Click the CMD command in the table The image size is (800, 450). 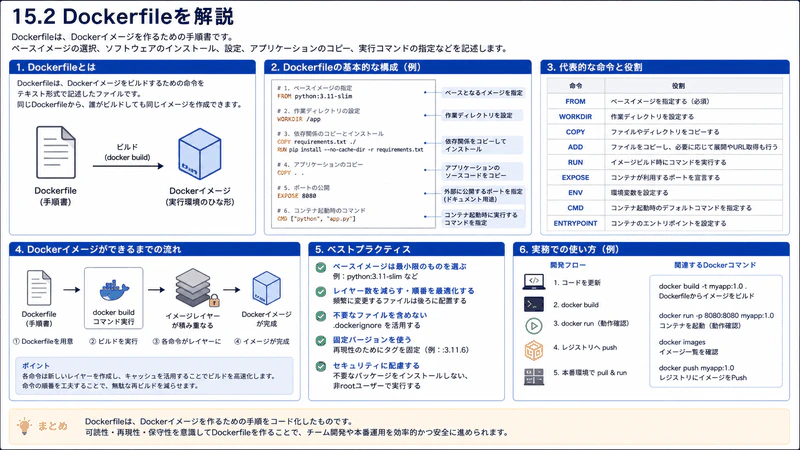click(x=576, y=208)
